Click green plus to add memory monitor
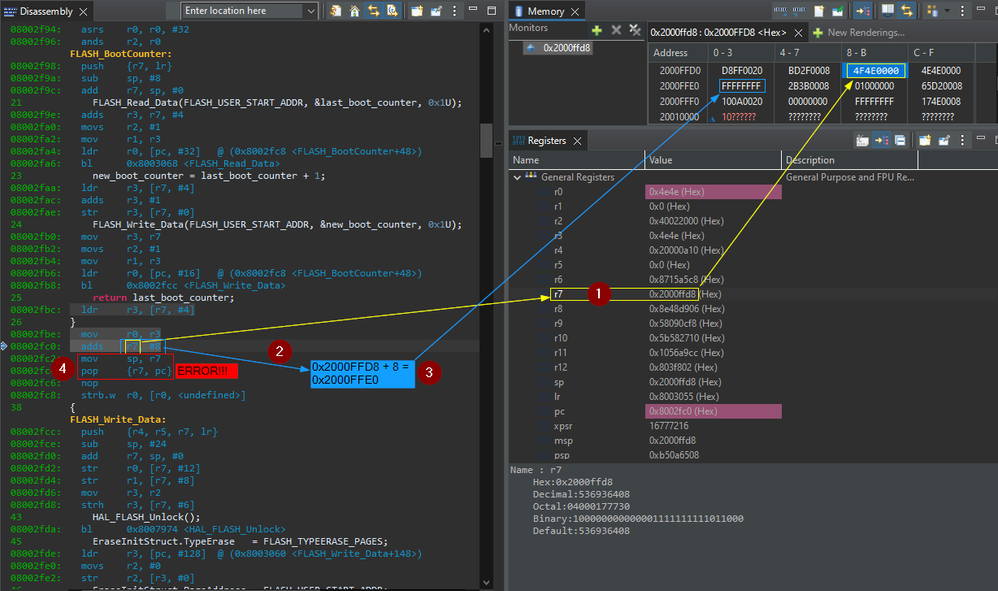The height and width of the screenshot is (591, 998). pyautogui.click(x=597, y=31)
